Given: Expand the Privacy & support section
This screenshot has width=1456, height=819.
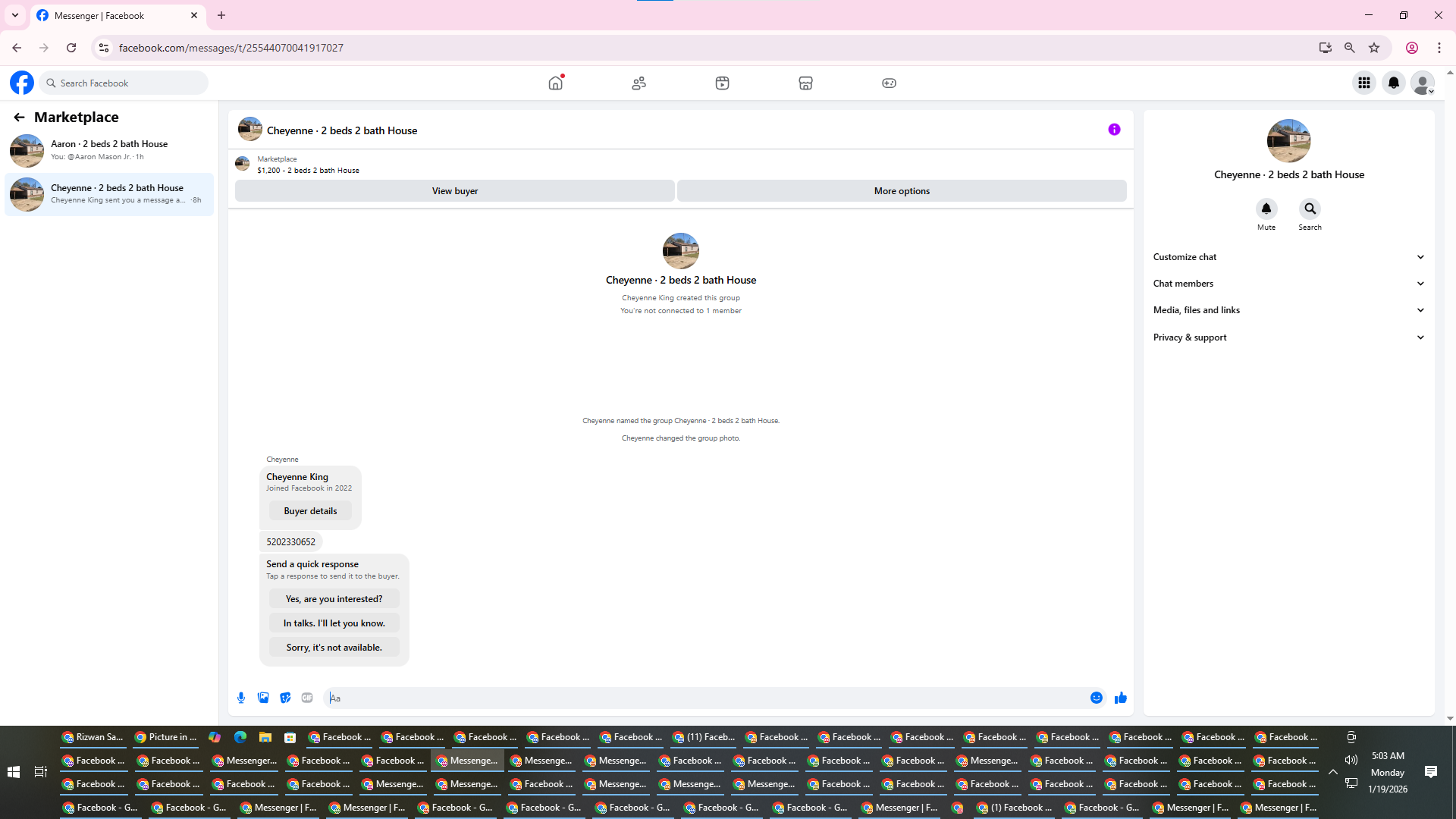Looking at the screenshot, I should coord(1288,337).
